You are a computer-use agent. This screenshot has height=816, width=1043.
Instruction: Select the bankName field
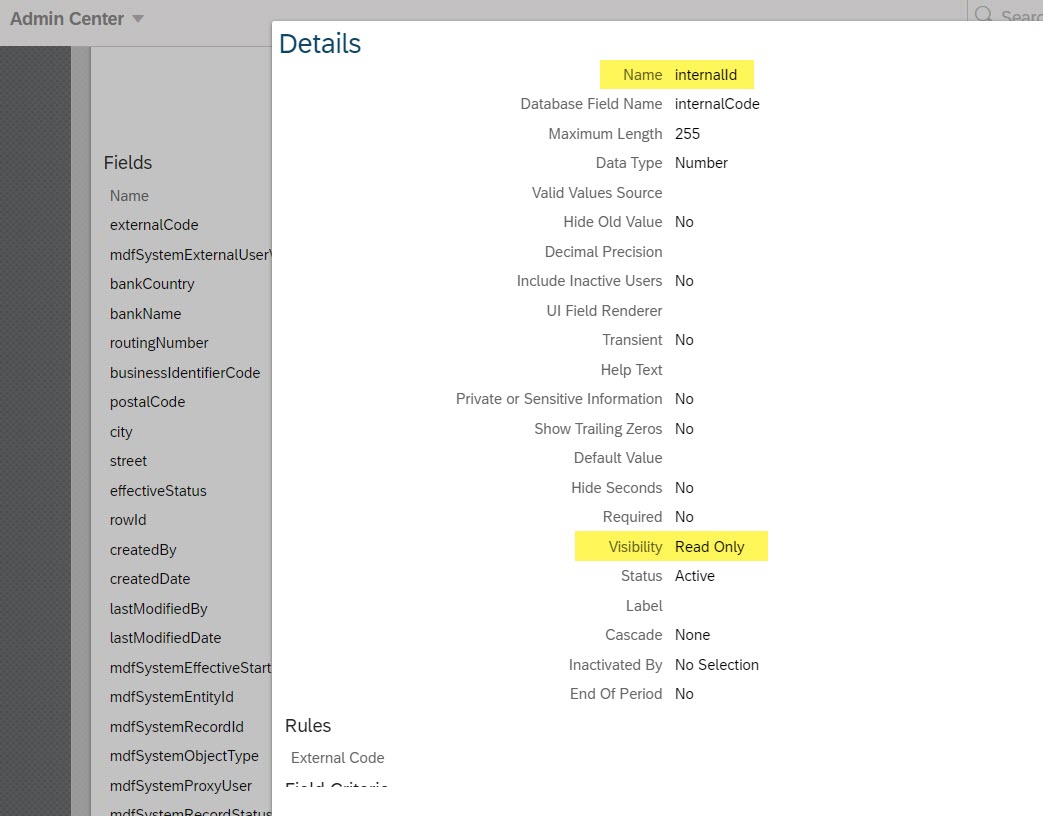tap(146, 313)
